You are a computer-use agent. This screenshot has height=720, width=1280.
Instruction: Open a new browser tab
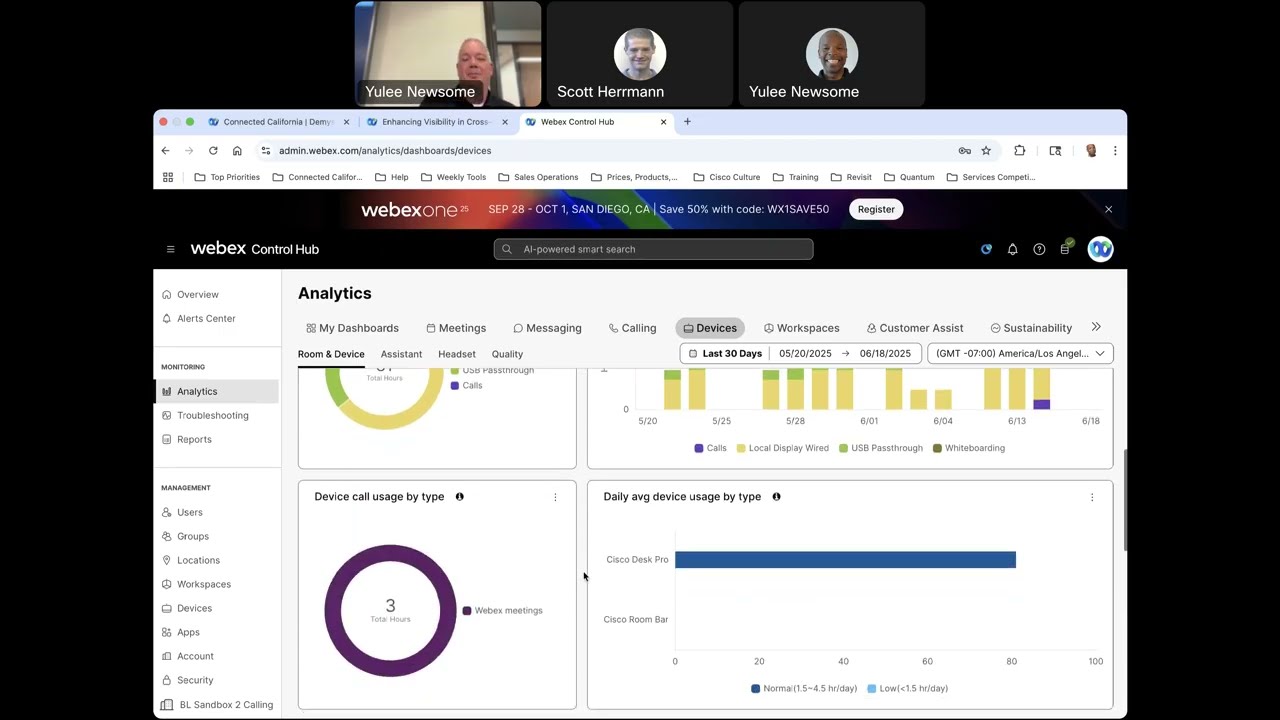[687, 122]
